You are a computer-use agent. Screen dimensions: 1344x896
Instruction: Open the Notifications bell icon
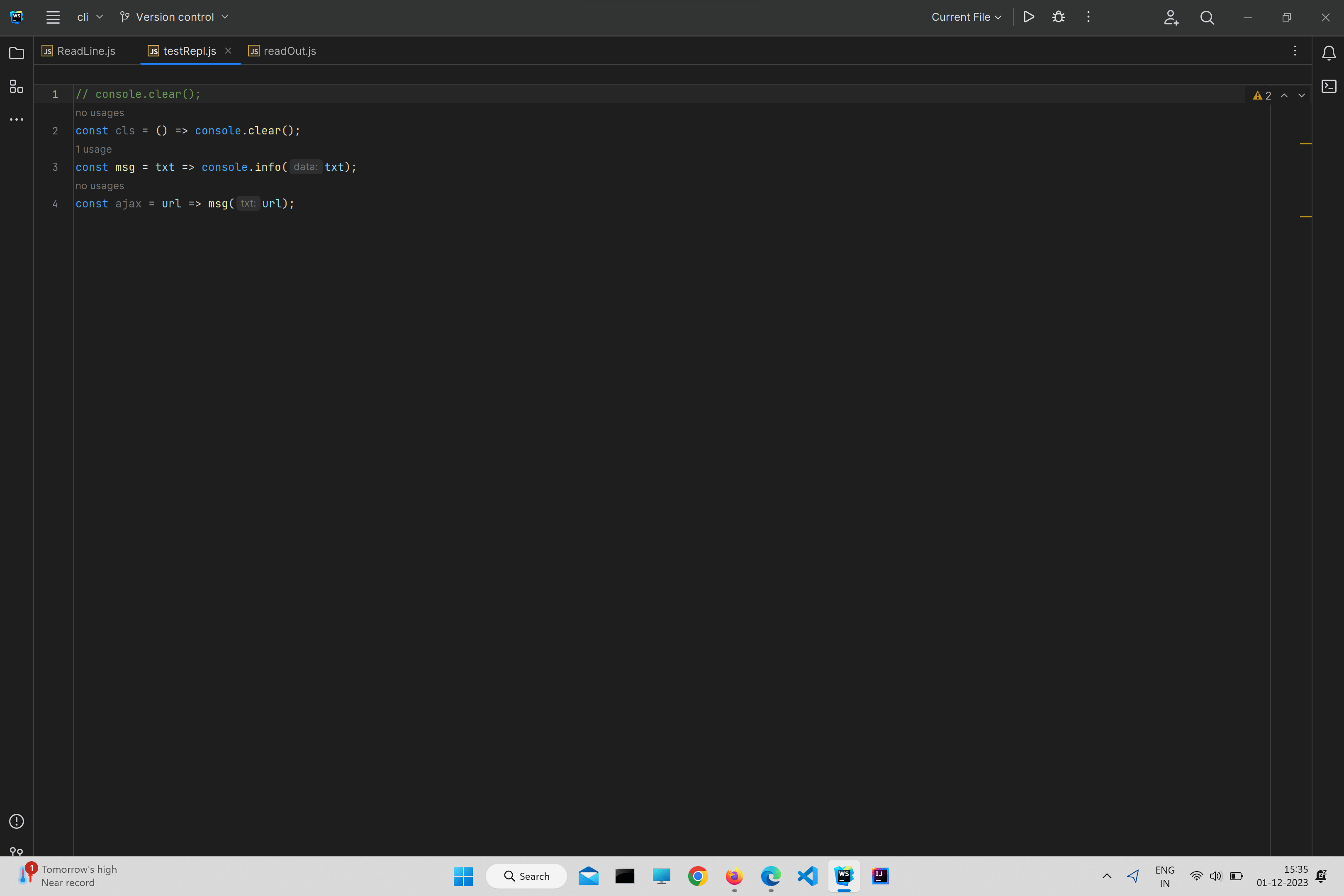pyautogui.click(x=1329, y=53)
